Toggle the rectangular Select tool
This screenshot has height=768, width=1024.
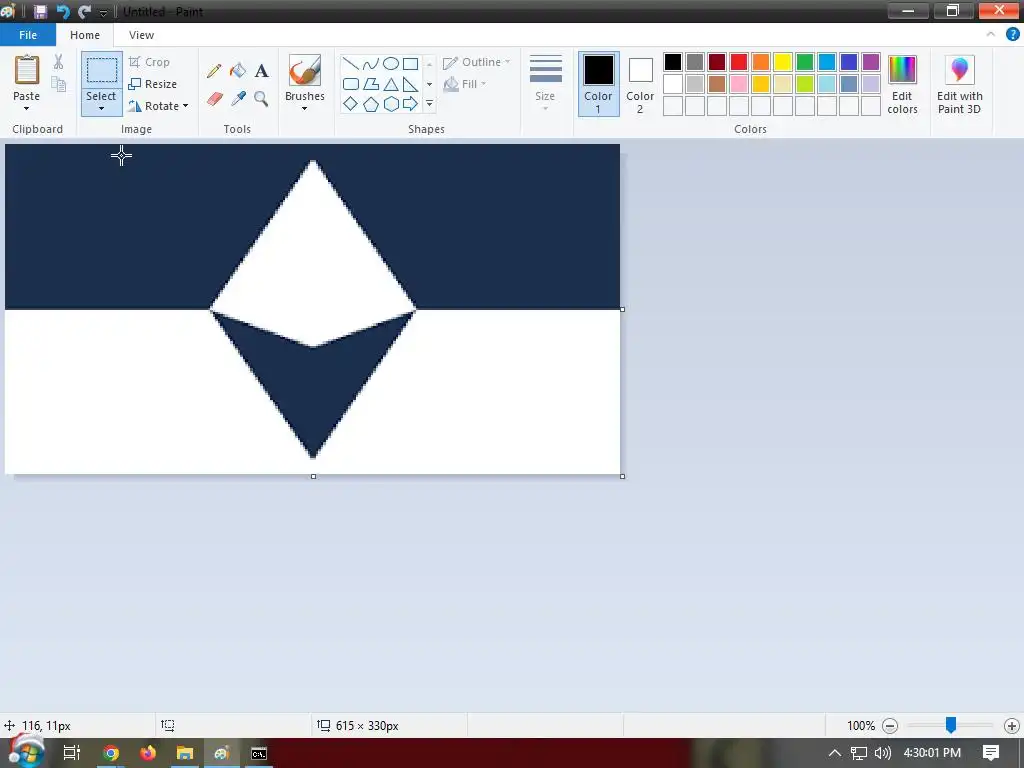click(102, 70)
